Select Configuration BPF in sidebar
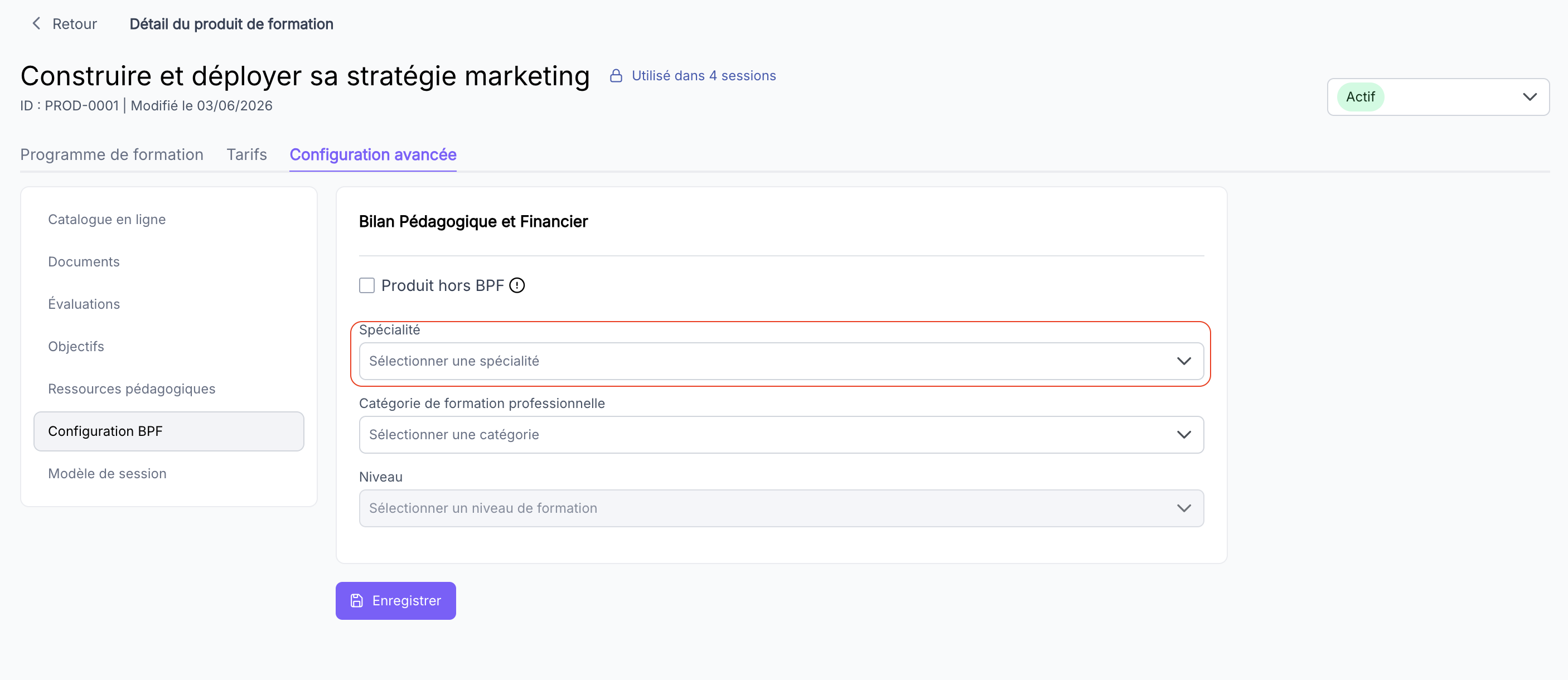Screen dimensions: 1568x680 tap(168, 431)
